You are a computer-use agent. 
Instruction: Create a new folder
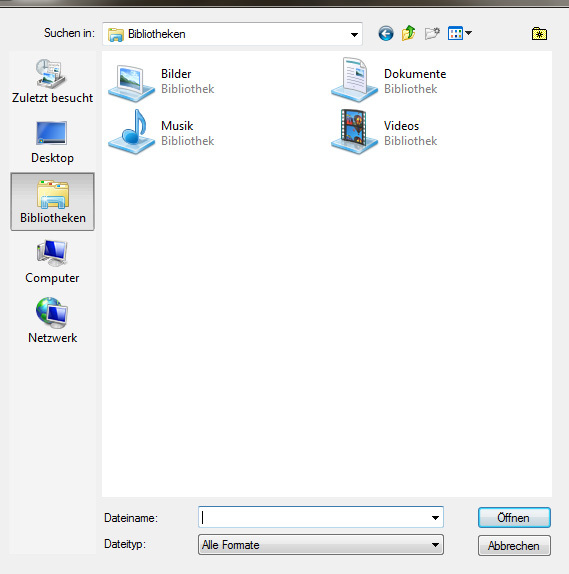pos(432,33)
